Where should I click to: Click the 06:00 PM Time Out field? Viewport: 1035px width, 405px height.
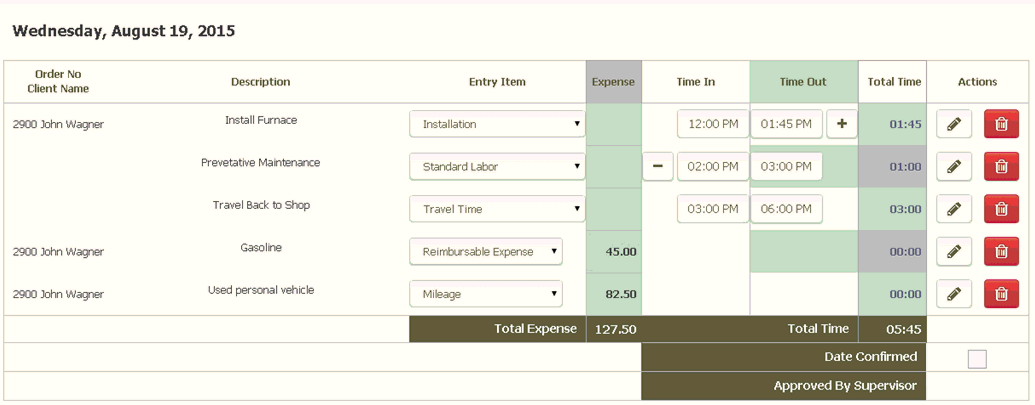[786, 209]
